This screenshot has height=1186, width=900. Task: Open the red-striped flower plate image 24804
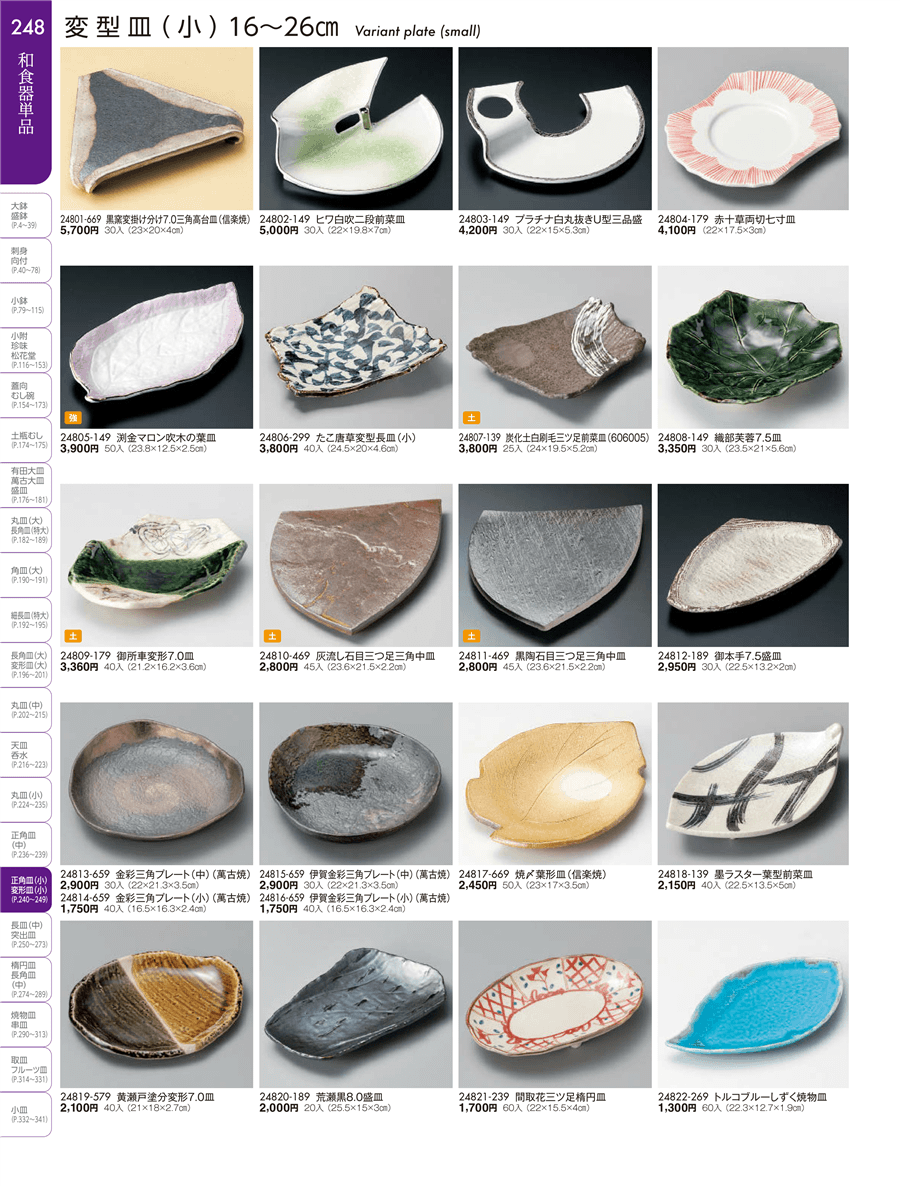[753, 129]
